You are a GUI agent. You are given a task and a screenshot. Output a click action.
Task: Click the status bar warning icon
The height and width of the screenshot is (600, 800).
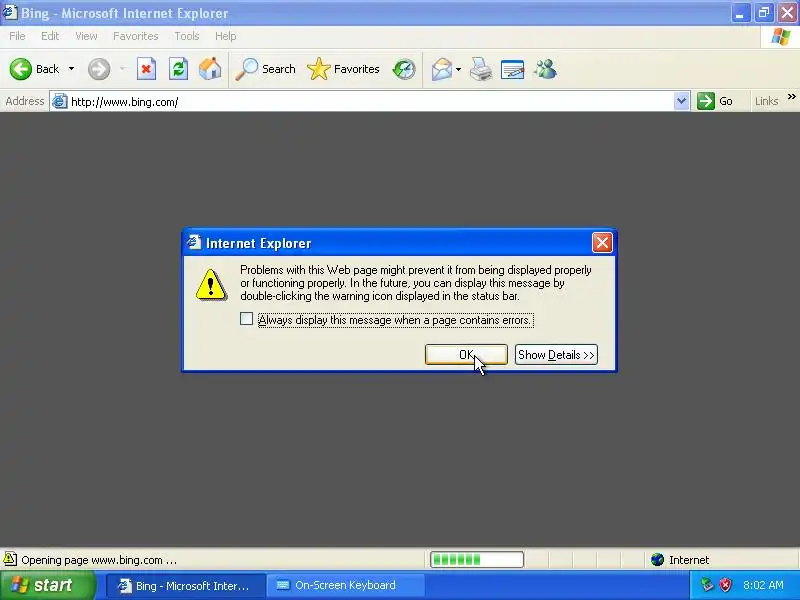tap(10, 559)
